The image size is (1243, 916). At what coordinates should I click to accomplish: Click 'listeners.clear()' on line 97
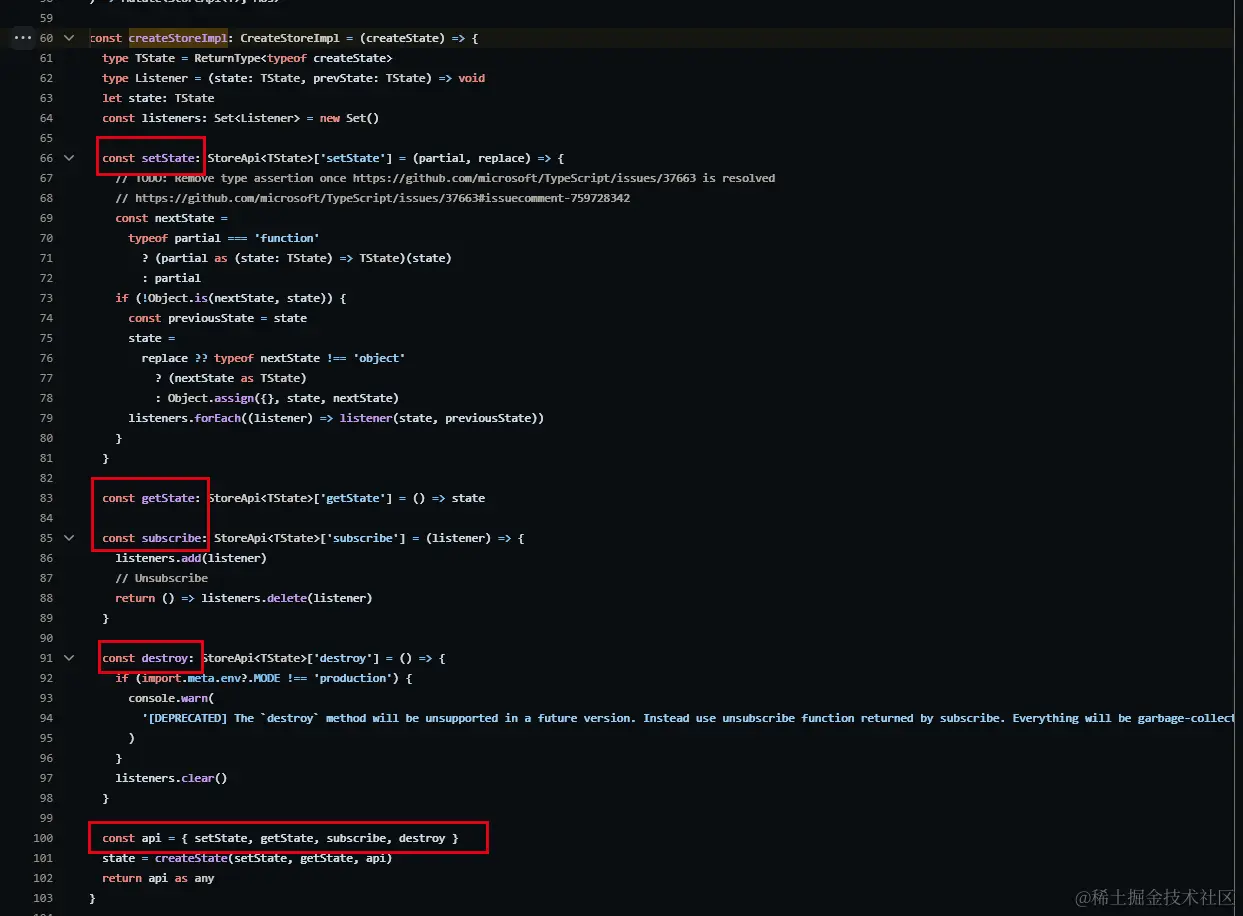[172, 778]
